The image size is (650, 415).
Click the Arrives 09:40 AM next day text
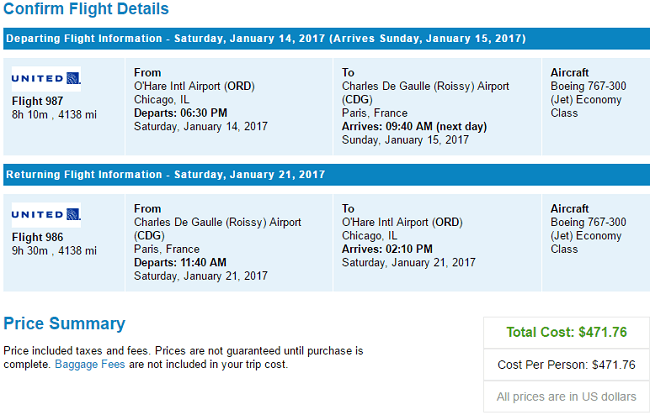[414, 126]
